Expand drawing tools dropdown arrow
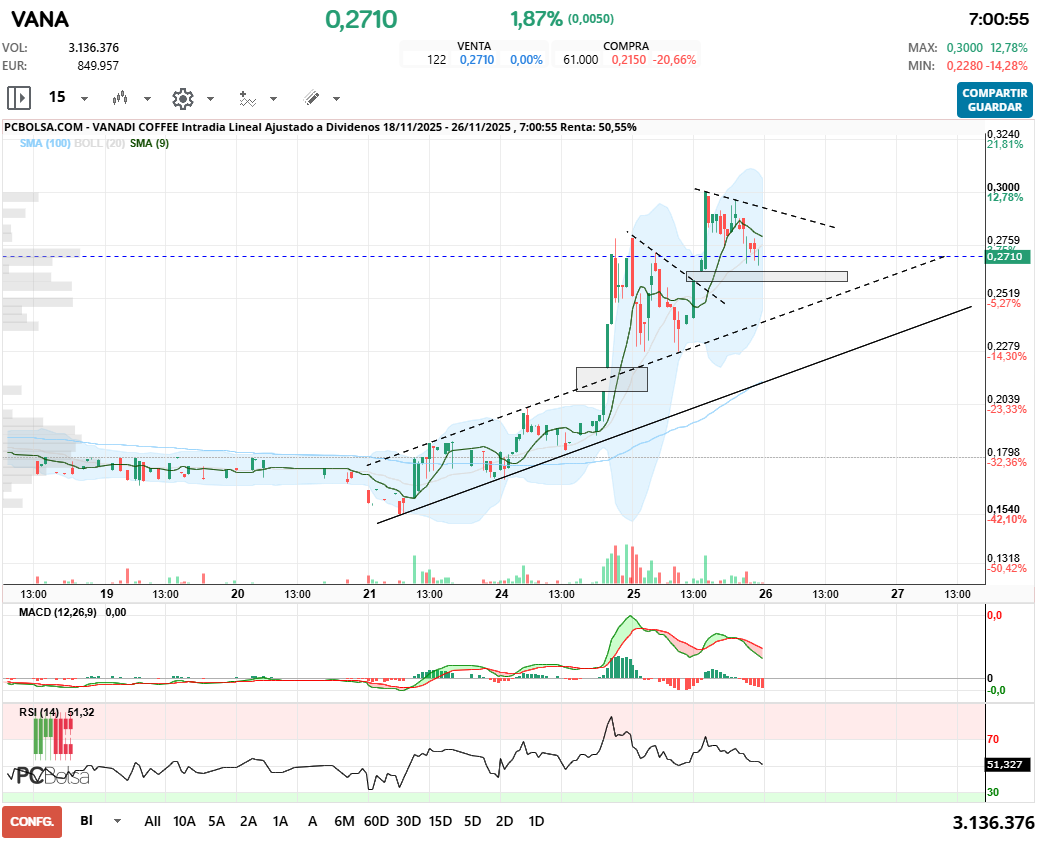Image resolution: width=1048 pixels, height=843 pixels. click(x=336, y=99)
